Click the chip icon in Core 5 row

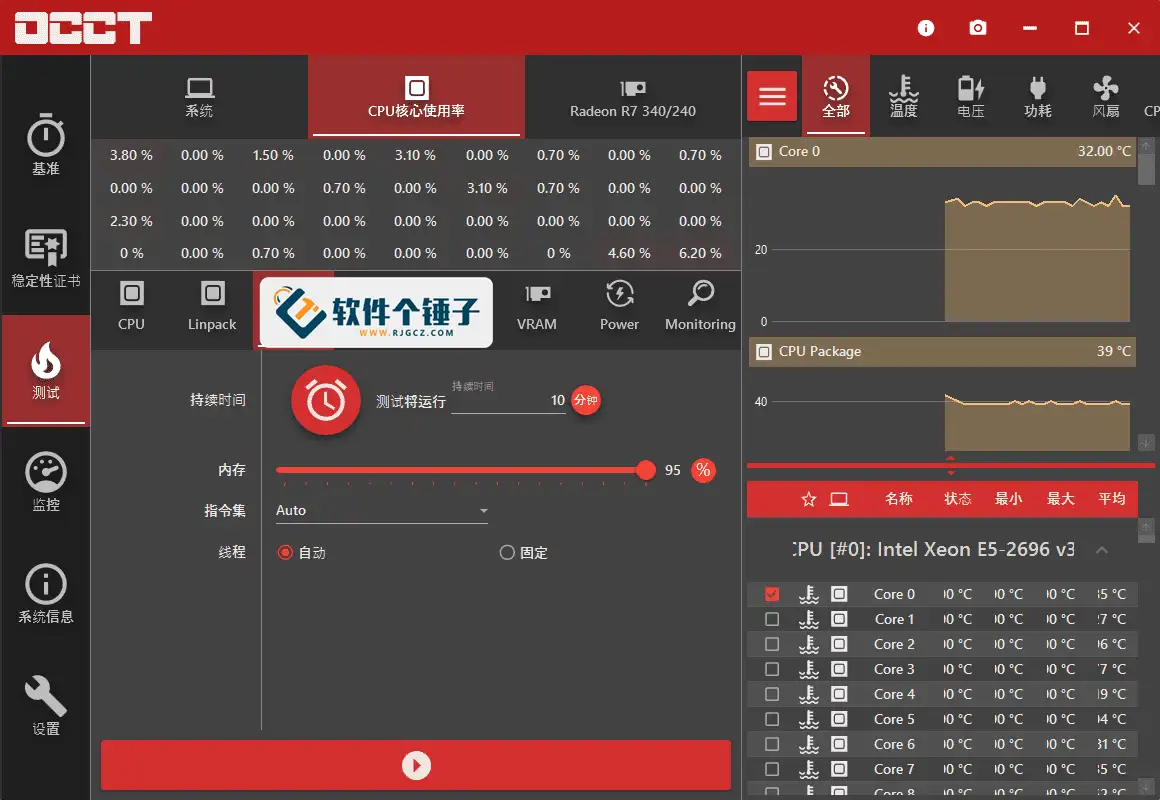[839, 719]
